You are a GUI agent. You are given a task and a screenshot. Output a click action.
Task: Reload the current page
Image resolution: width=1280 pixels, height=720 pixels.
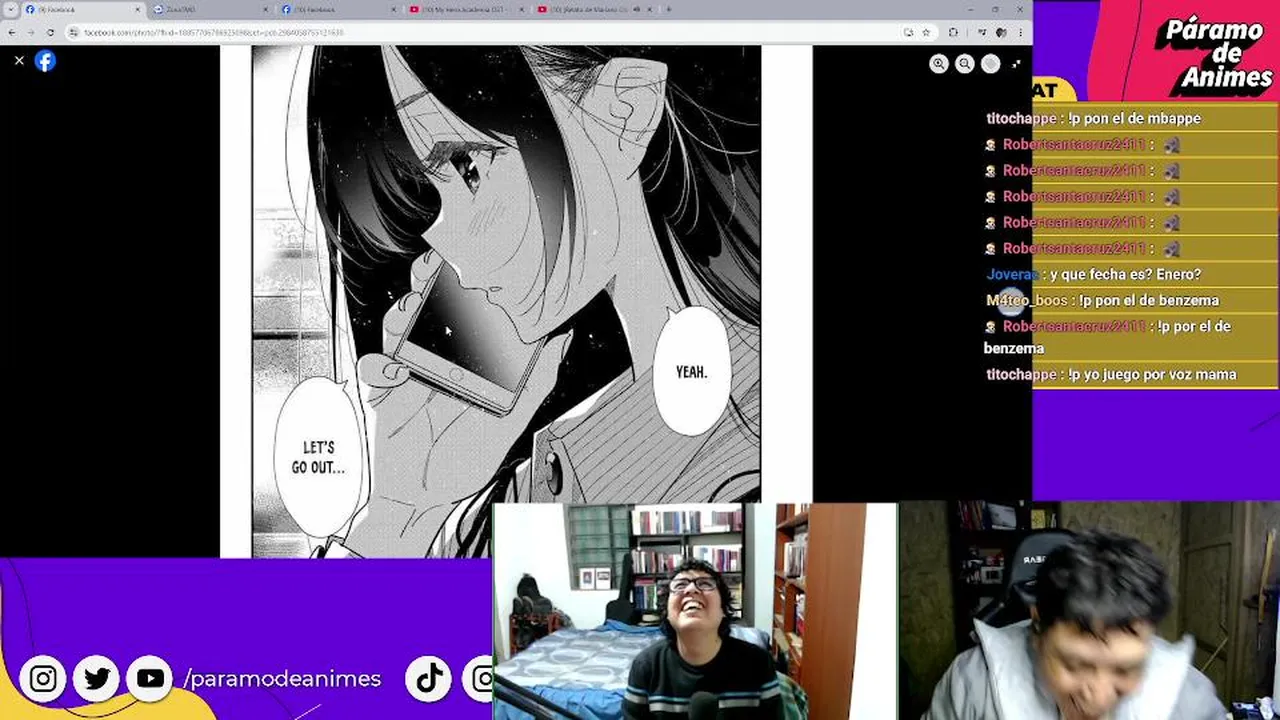click(x=50, y=32)
